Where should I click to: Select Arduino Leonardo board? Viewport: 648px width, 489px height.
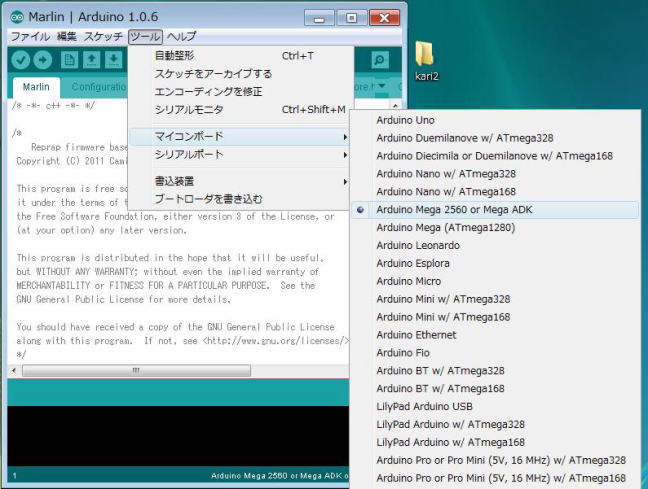(495, 245)
